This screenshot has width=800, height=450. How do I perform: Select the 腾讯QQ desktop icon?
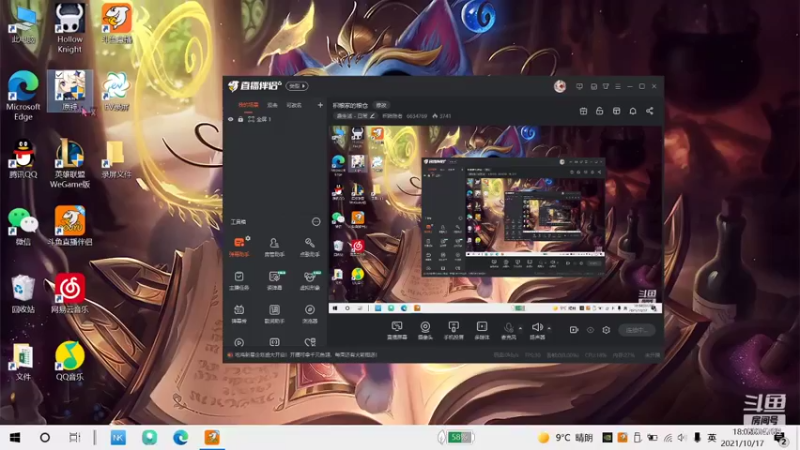point(23,159)
